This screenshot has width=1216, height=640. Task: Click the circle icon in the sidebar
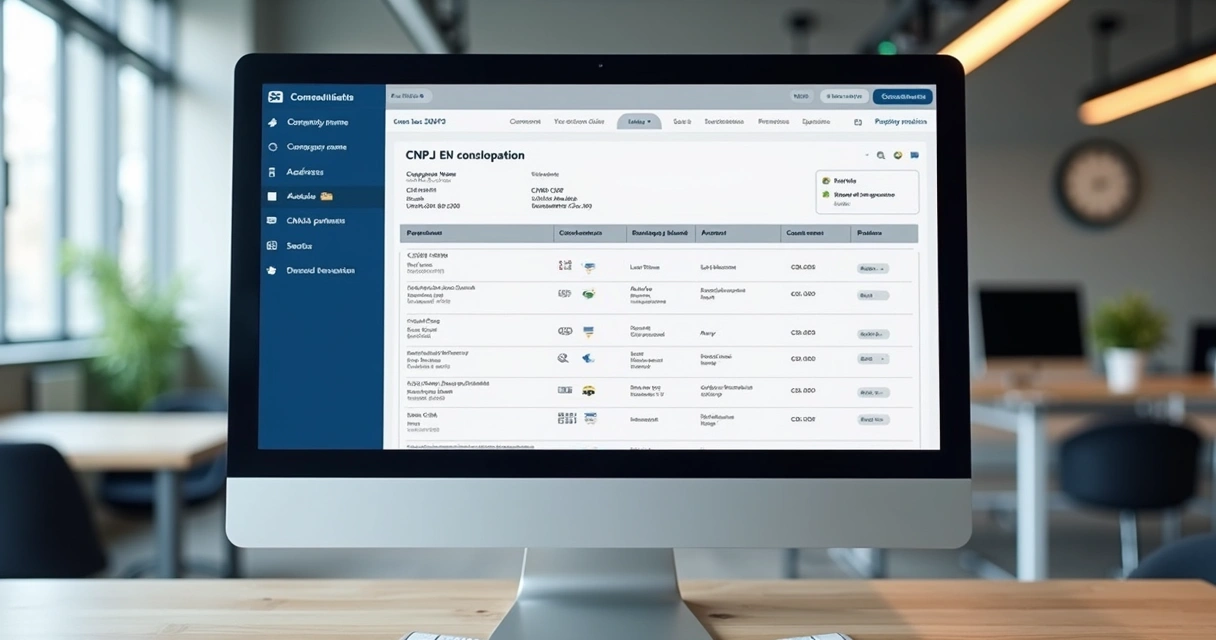tap(273, 147)
